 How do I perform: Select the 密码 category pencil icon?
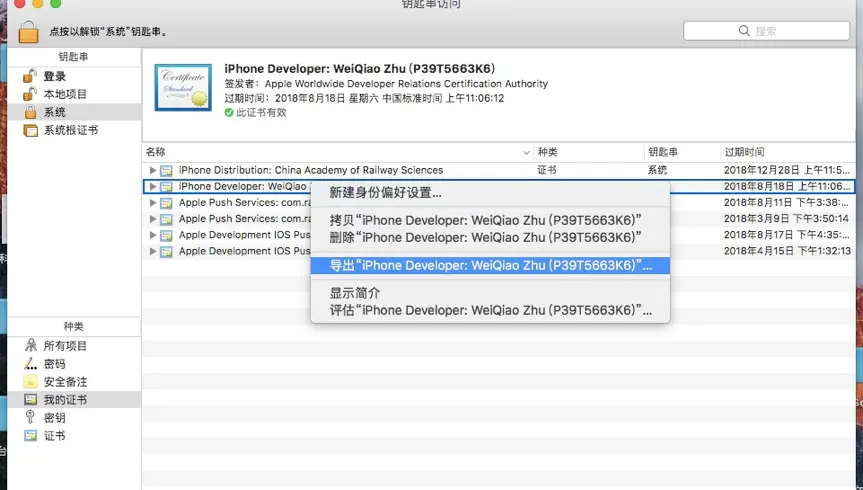(30, 363)
